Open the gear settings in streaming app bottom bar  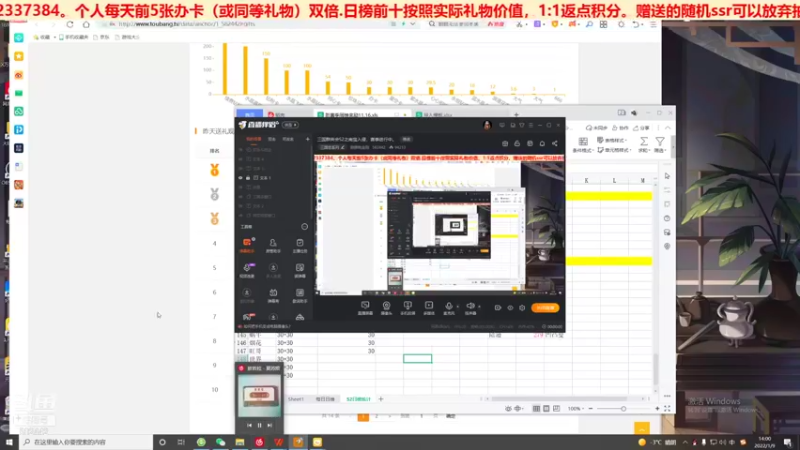tap(522, 308)
